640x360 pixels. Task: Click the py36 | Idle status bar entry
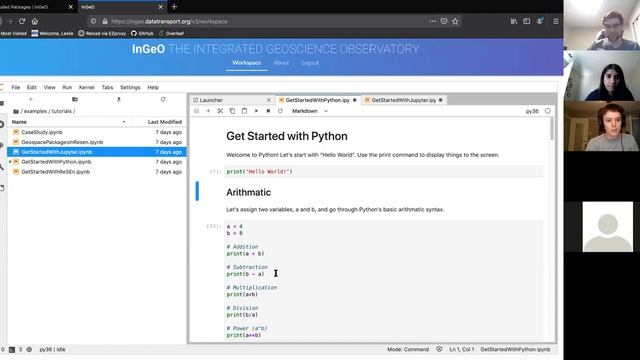tap(52, 349)
